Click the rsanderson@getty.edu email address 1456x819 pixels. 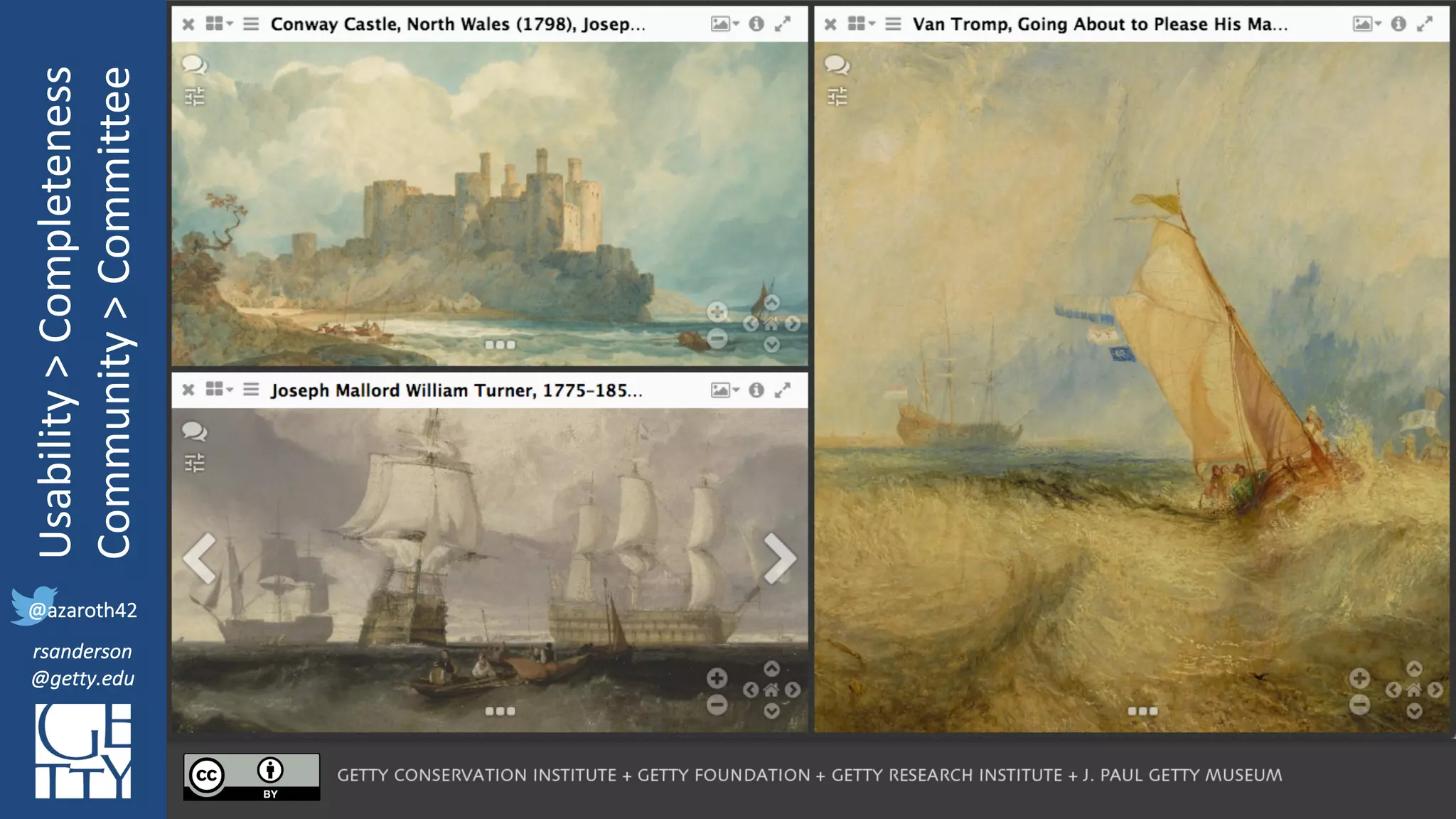tap(82, 665)
